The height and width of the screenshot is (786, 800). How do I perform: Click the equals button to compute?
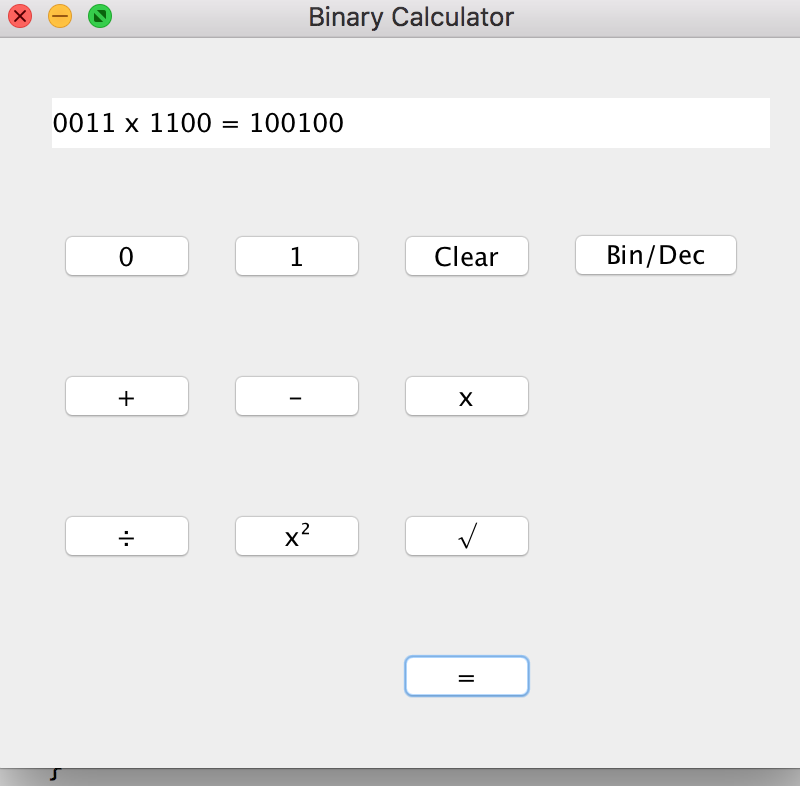pyautogui.click(x=466, y=676)
